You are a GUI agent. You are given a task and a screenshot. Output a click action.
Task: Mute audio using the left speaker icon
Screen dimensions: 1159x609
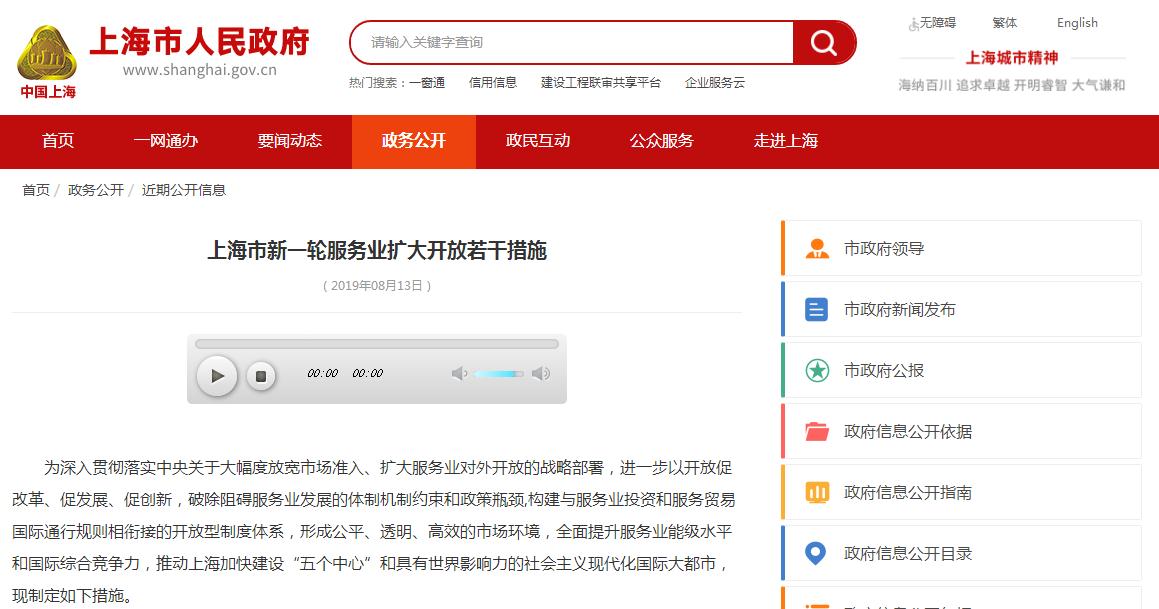tap(459, 374)
